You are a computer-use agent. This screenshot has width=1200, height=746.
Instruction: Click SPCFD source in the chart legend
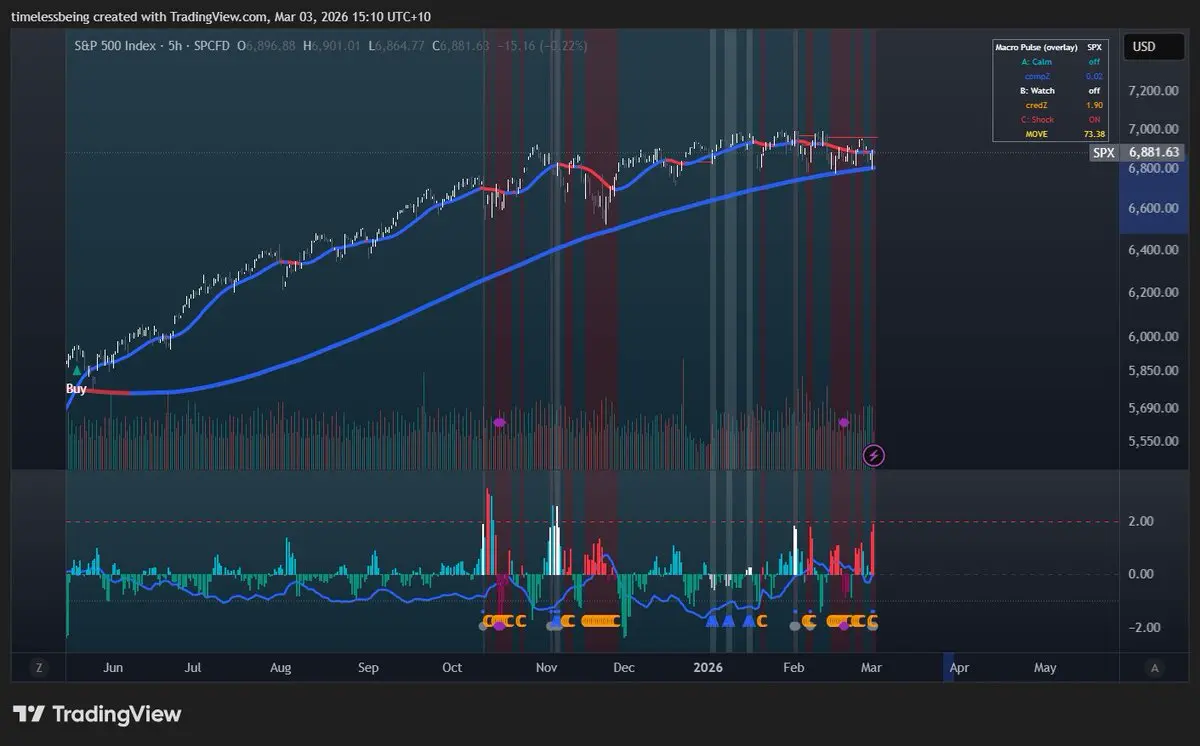pyautogui.click(x=210, y=46)
